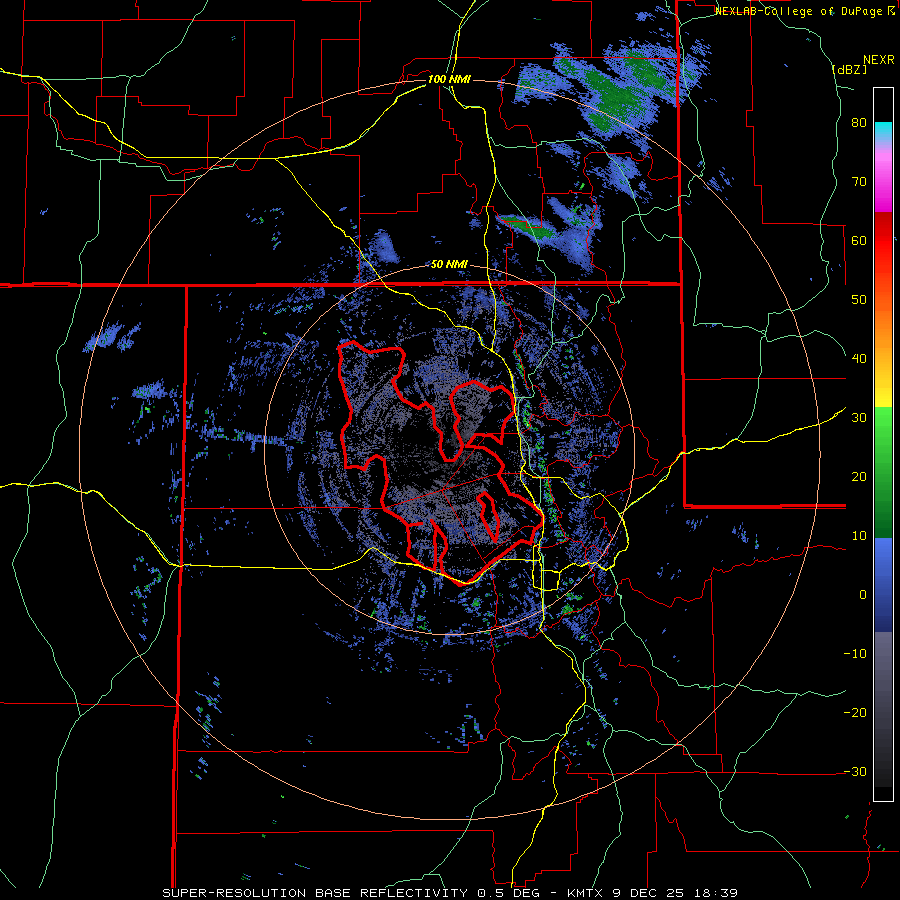Click the -20 value on dBZ scale
This screenshot has height=900, width=900.
(855, 713)
